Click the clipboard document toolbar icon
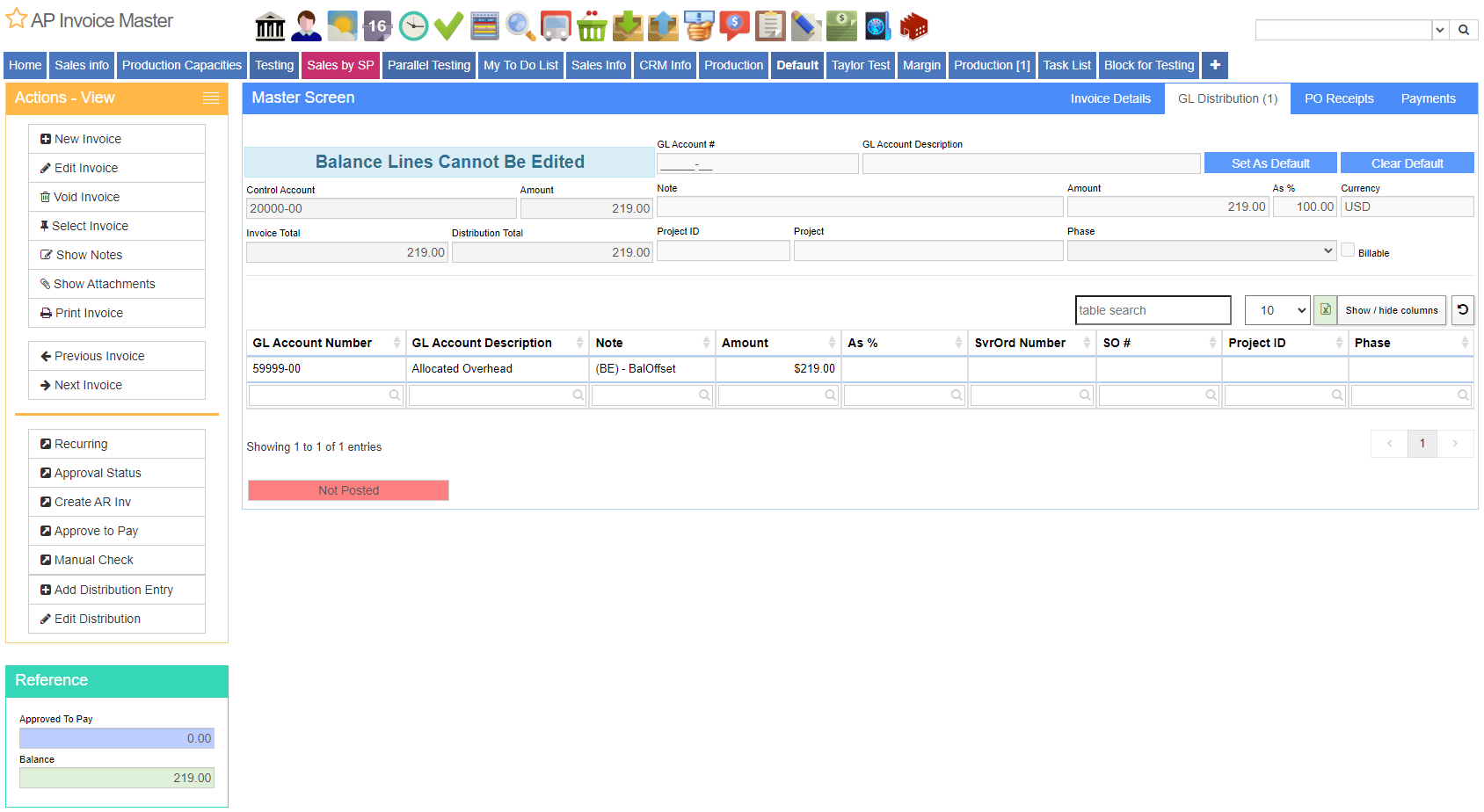The height and width of the screenshot is (812, 1484). pyautogui.click(x=770, y=26)
